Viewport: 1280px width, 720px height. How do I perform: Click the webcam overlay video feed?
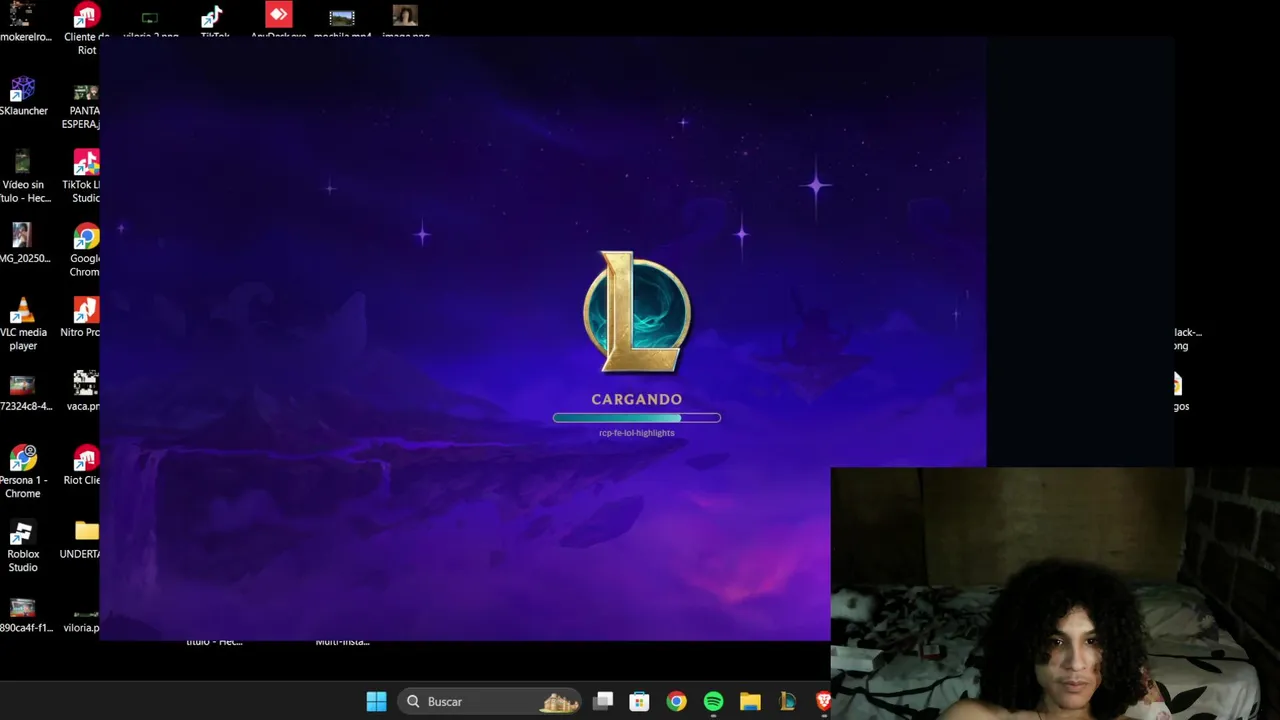click(x=1055, y=593)
